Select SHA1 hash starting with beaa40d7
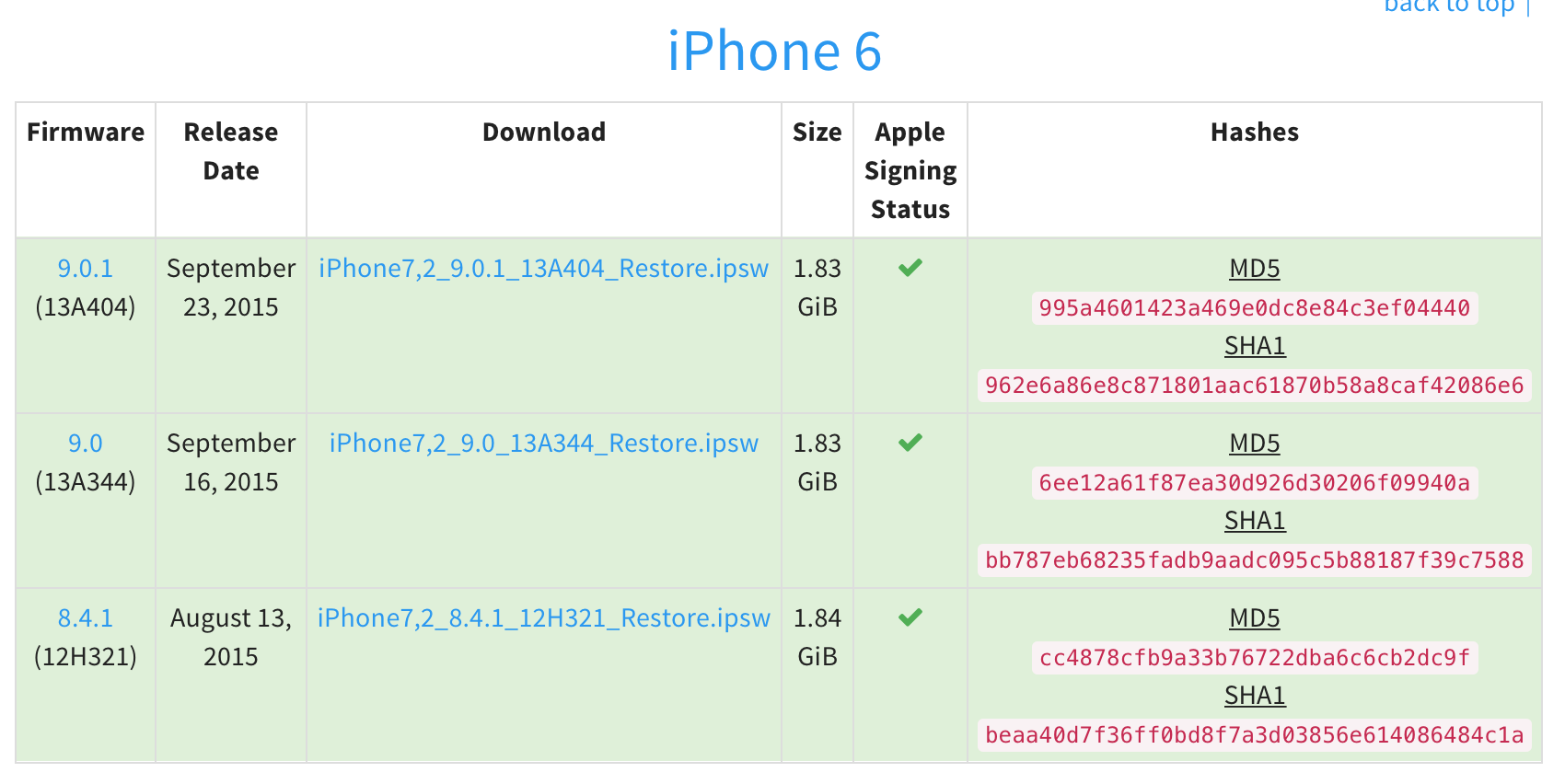The image size is (1565, 784). point(1255,735)
